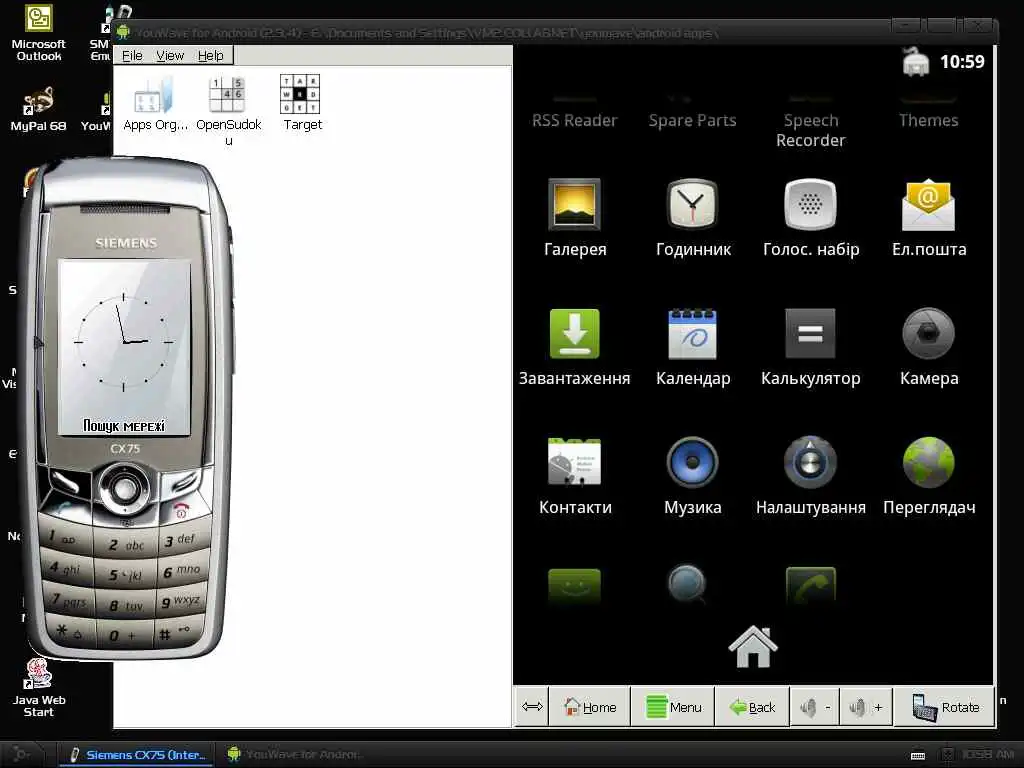The image size is (1024, 768).
Task: Open the View menu in YouWave
Action: (170, 56)
